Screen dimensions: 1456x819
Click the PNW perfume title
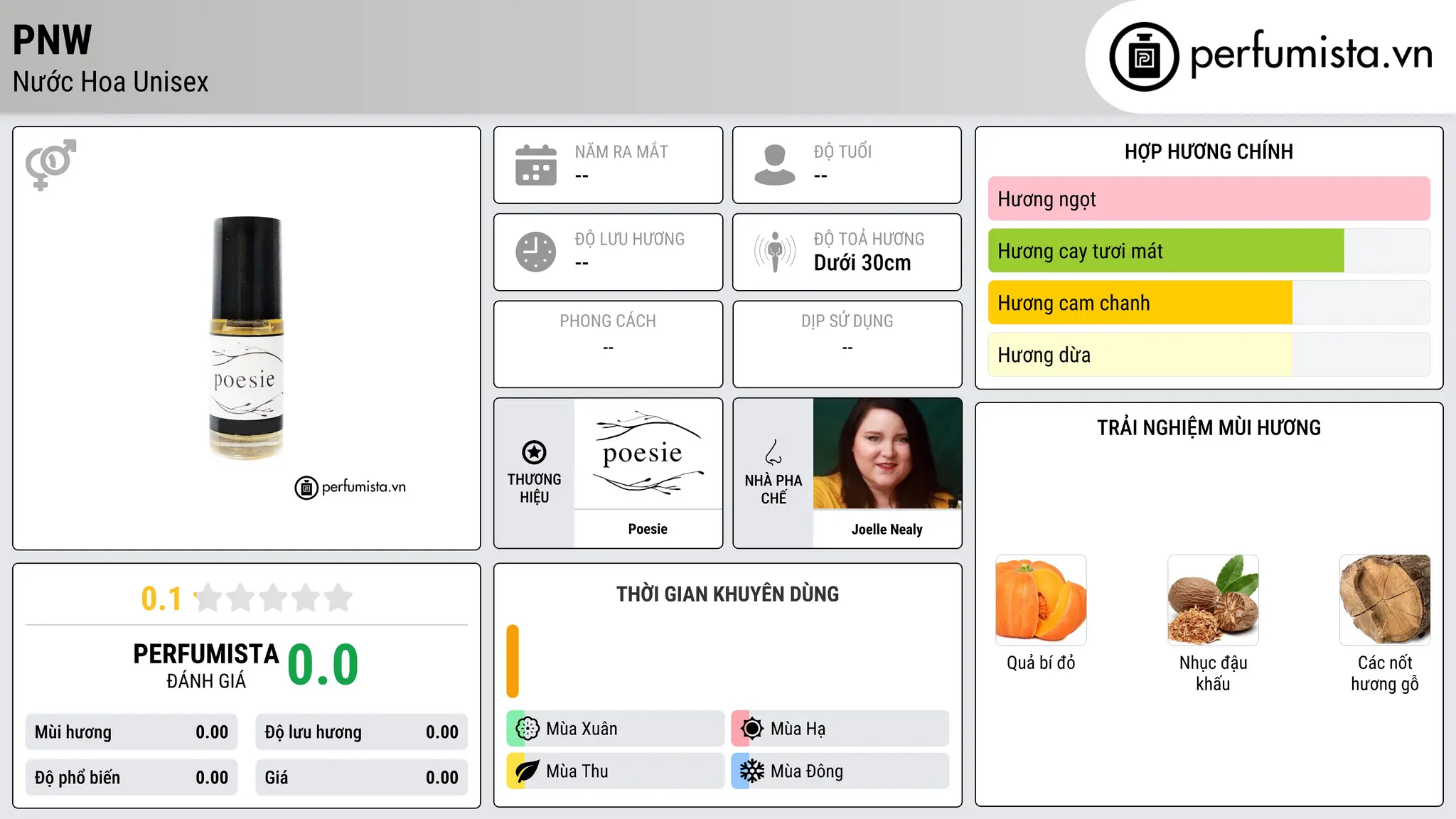pos(53,40)
